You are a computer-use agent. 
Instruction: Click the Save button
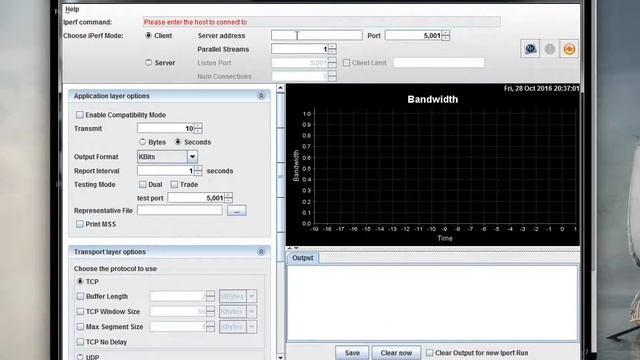[x=352, y=353]
